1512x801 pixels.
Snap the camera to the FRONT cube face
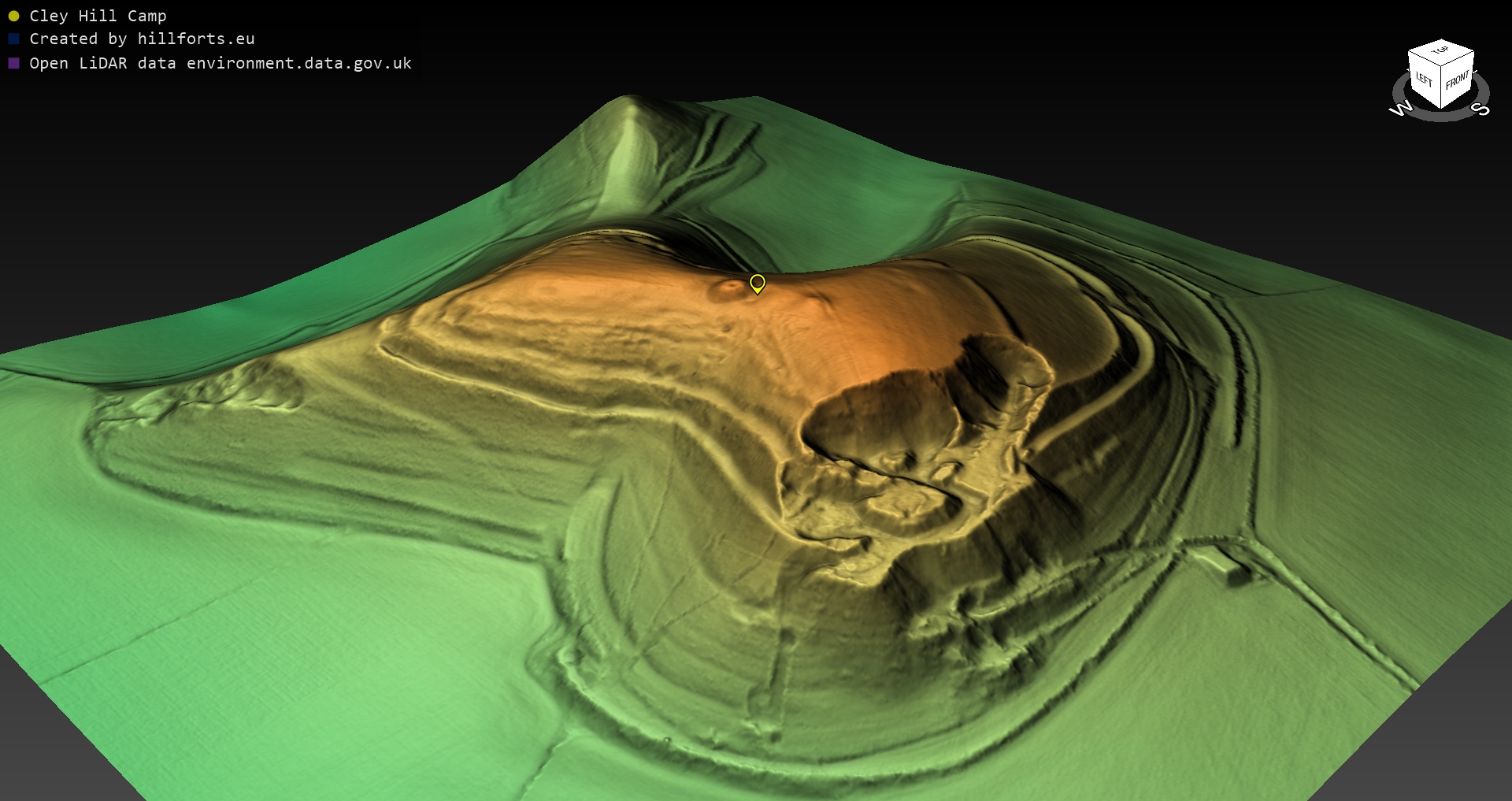point(1458,80)
